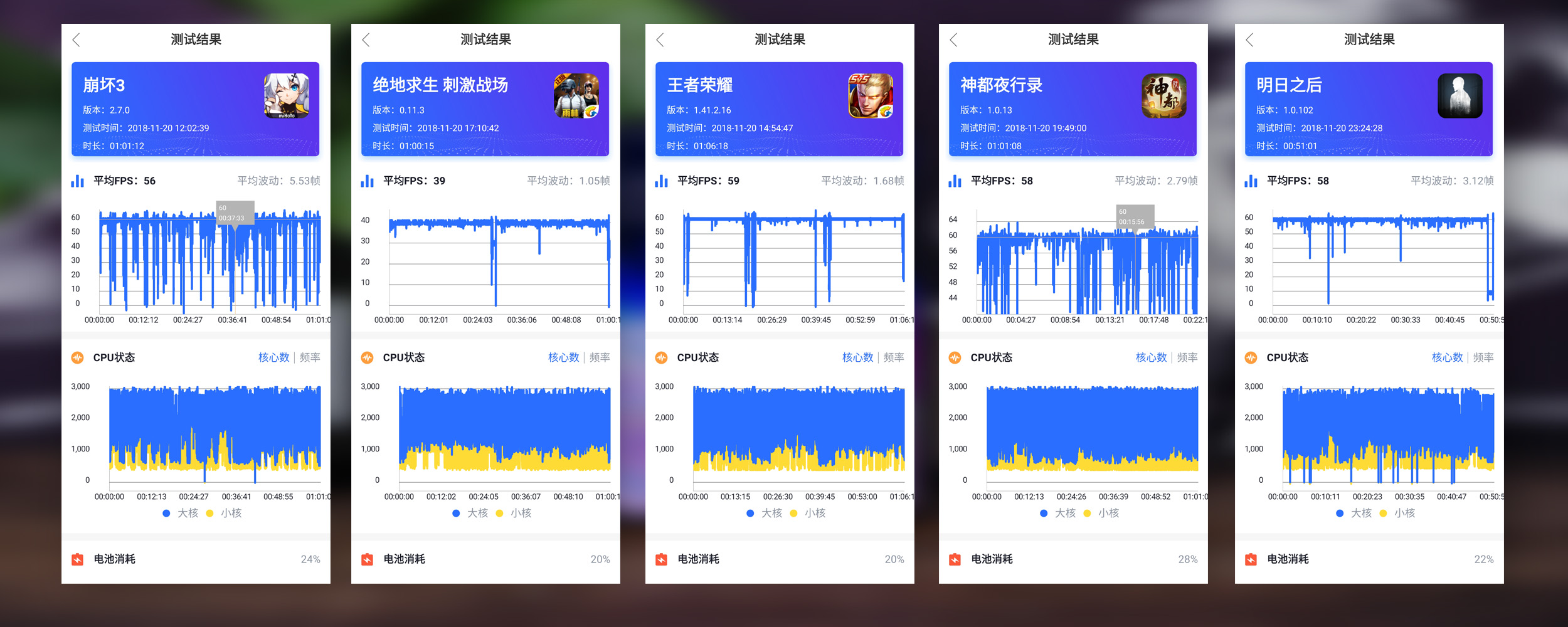Screen dimensions: 1568x627
Task: Tap the blue FPS bar-chart icon on 王者荣耀 screen
Action: (x=662, y=181)
